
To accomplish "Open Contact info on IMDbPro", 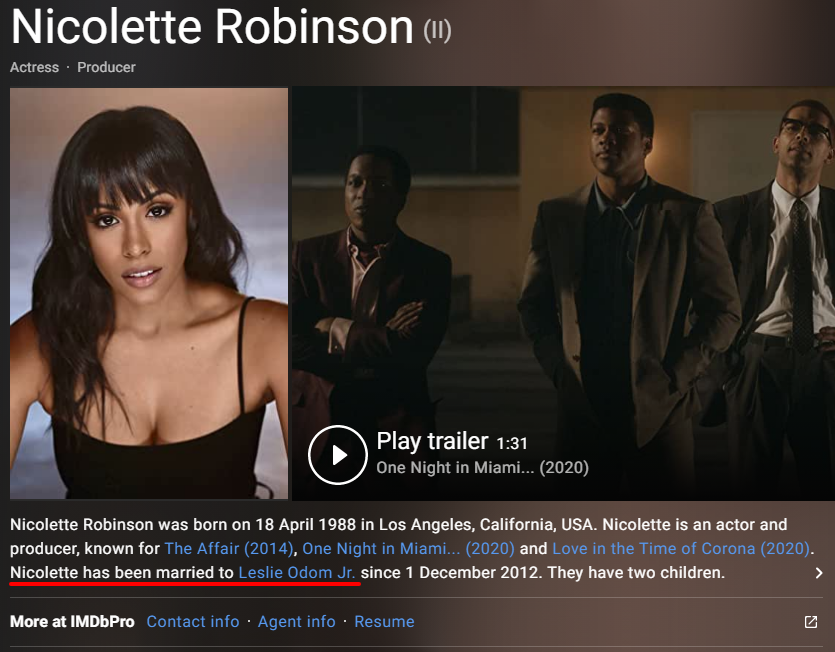I will (193, 622).
